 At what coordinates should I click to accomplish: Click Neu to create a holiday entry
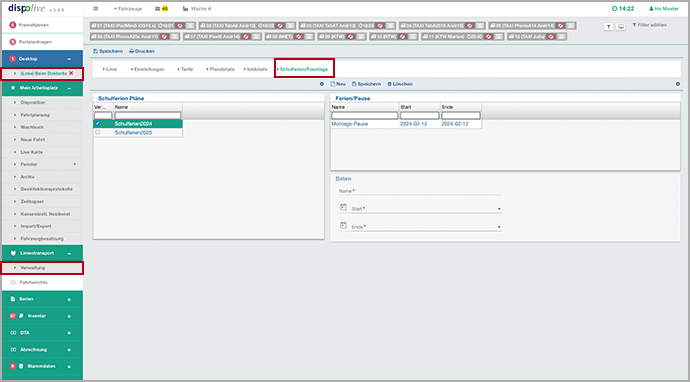tap(338, 84)
